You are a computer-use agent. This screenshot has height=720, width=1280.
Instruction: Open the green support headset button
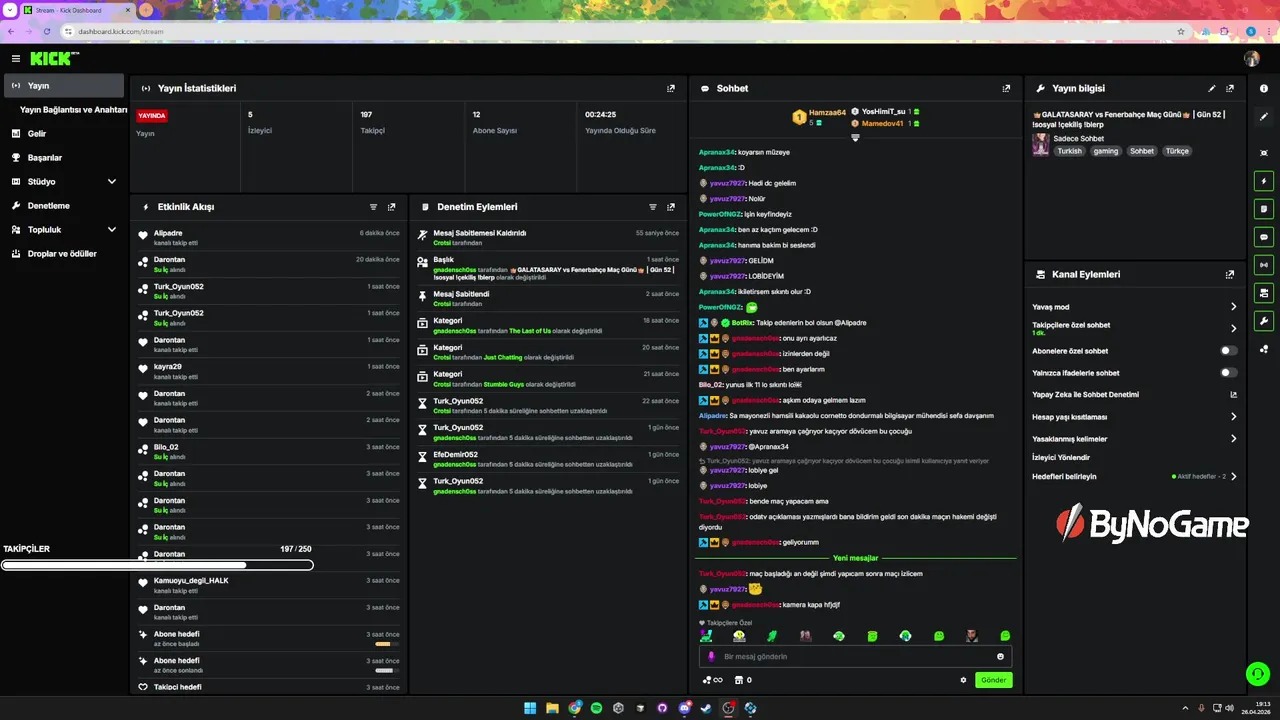pos(1258,674)
